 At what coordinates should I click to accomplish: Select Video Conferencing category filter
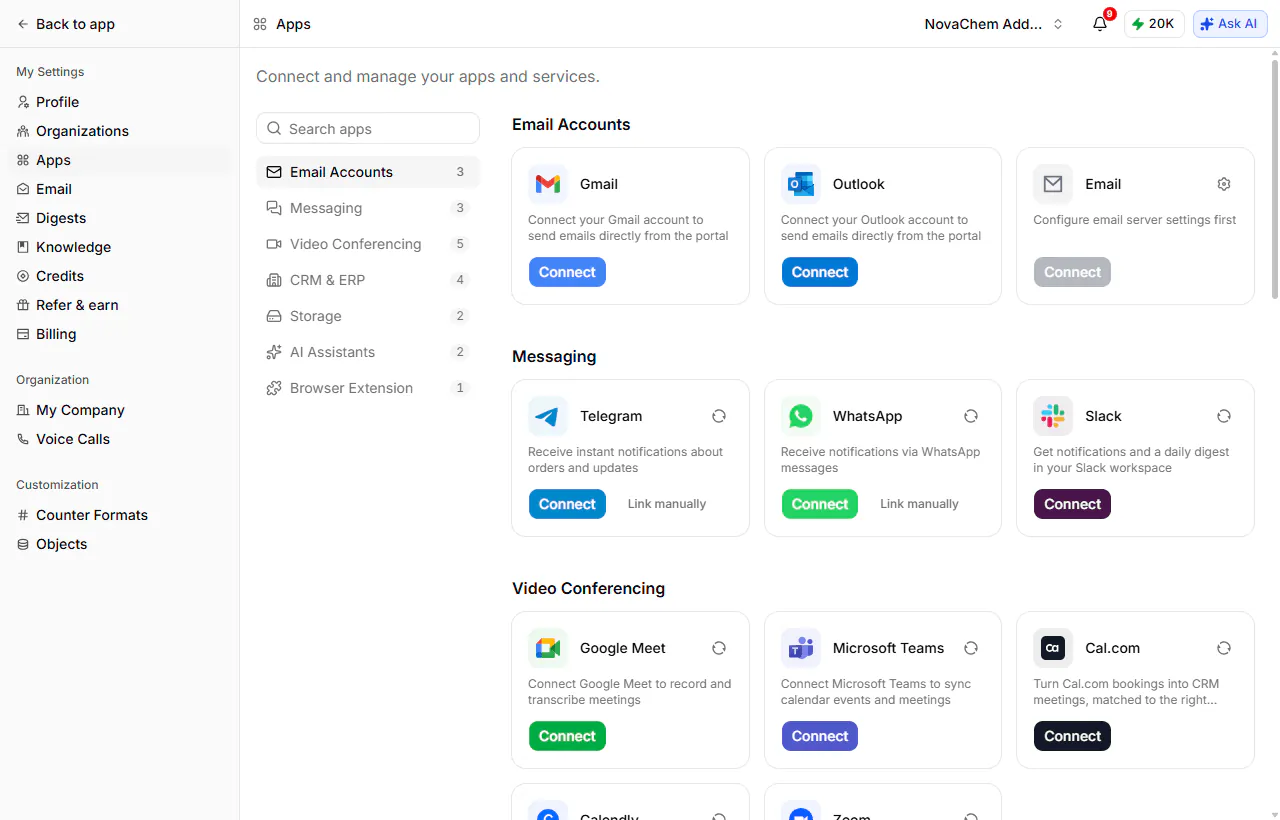pyautogui.click(x=368, y=244)
